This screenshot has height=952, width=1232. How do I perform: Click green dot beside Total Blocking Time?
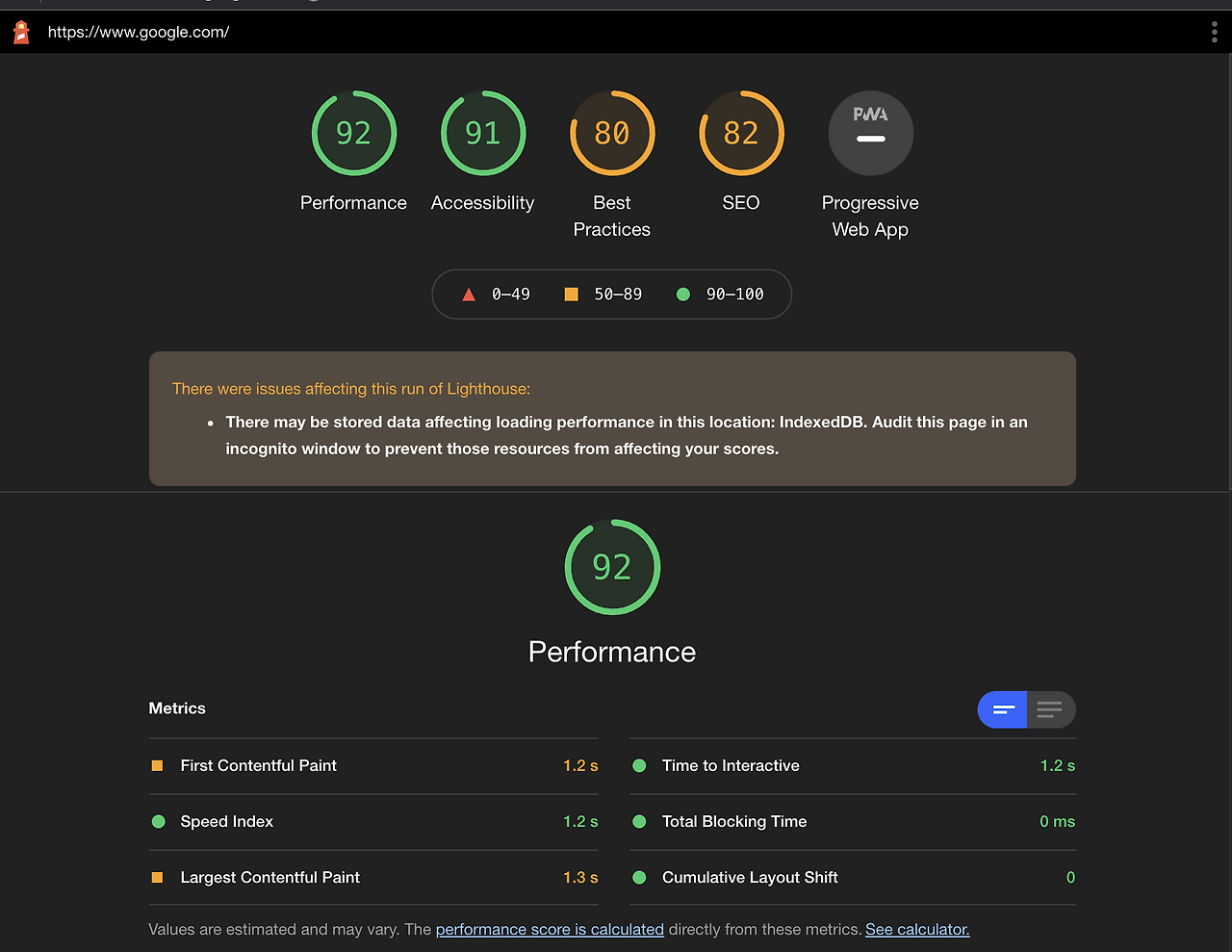(639, 822)
